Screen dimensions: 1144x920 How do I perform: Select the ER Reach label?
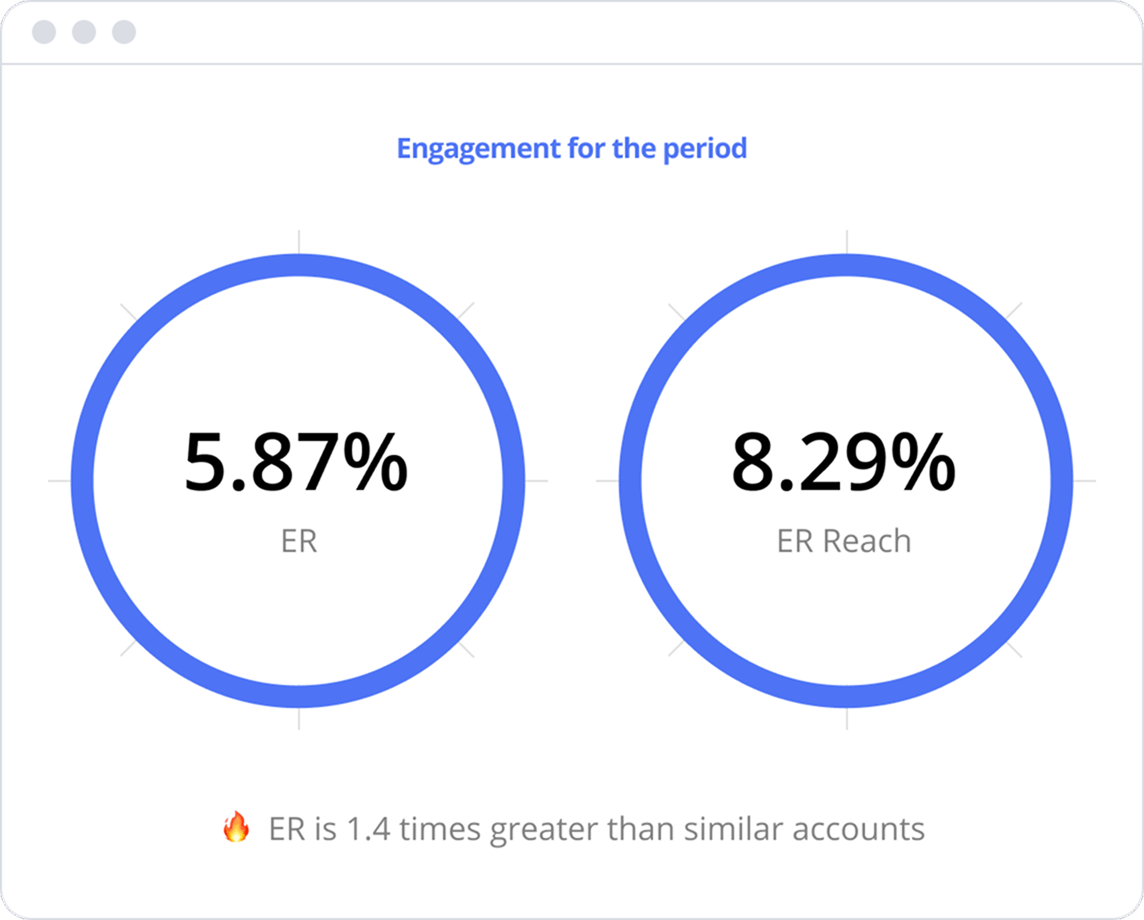tap(844, 541)
